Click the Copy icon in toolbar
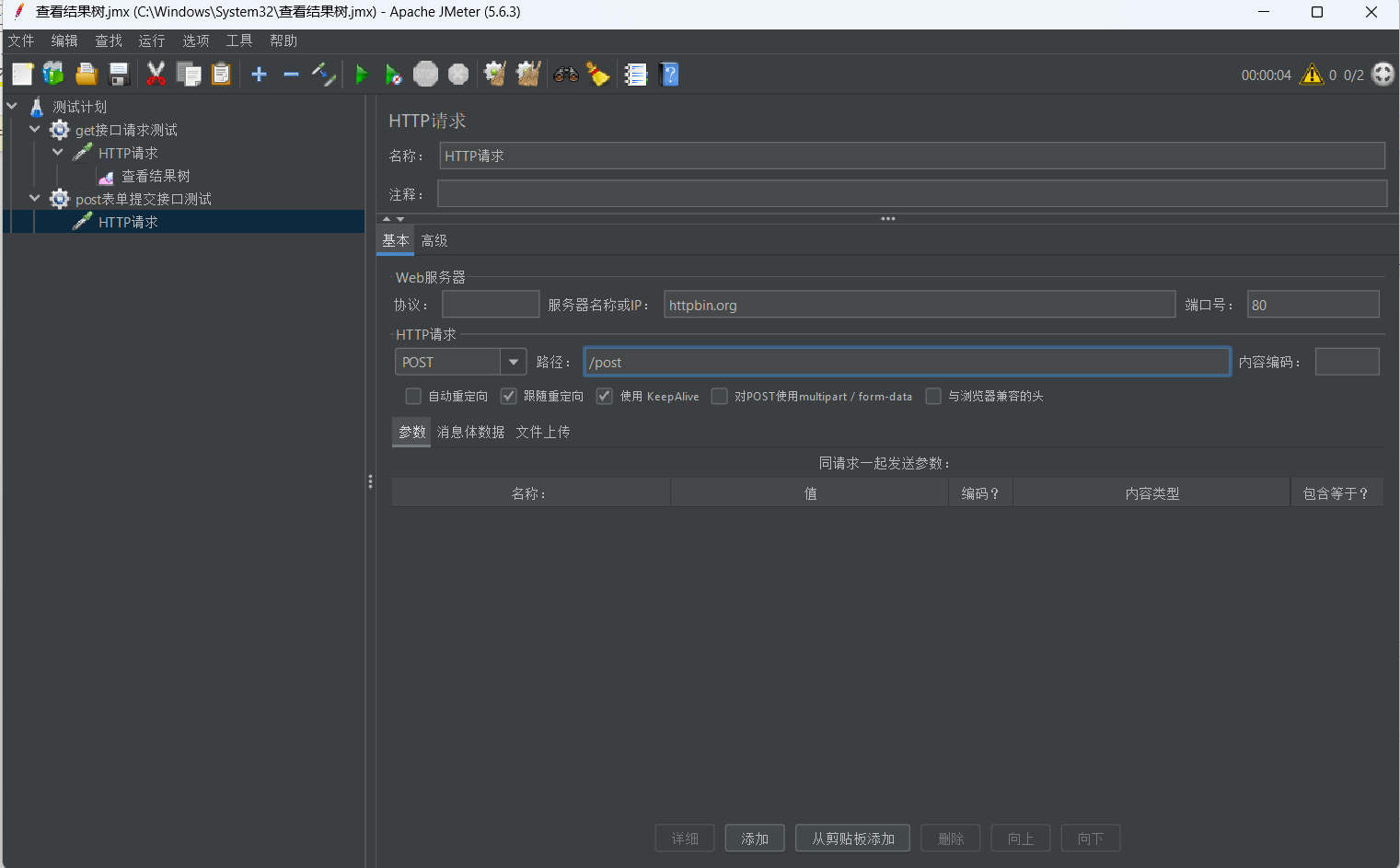Viewport: 1400px width, 868px height. click(189, 75)
